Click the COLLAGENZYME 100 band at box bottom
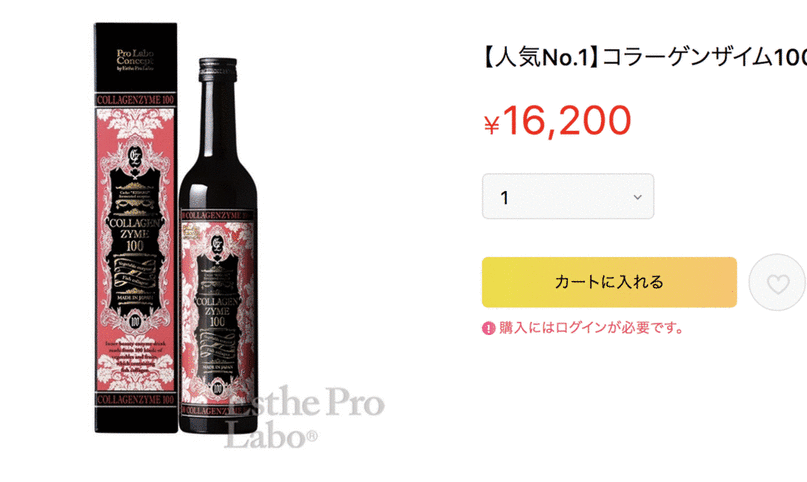Screen dimensions: 807x482 tap(136, 400)
